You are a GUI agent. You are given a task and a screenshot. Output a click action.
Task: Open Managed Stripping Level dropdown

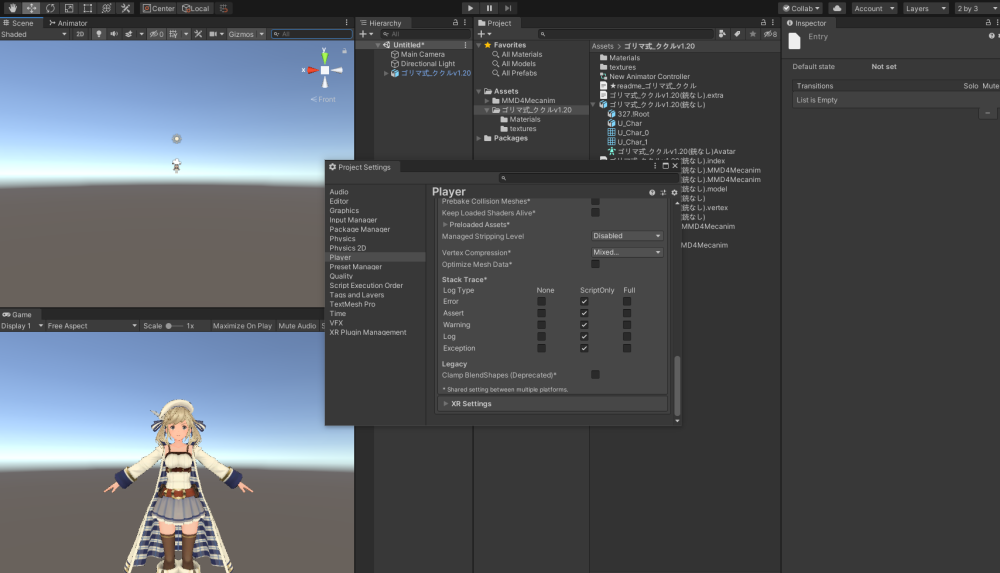pos(627,236)
